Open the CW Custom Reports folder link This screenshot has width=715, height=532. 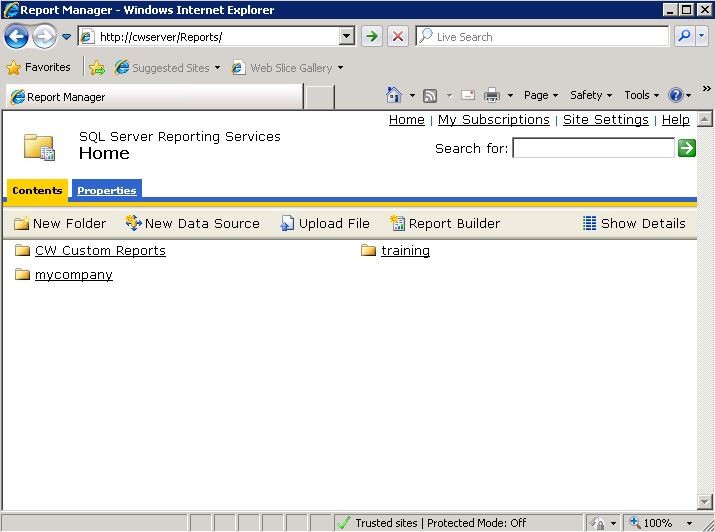click(100, 250)
